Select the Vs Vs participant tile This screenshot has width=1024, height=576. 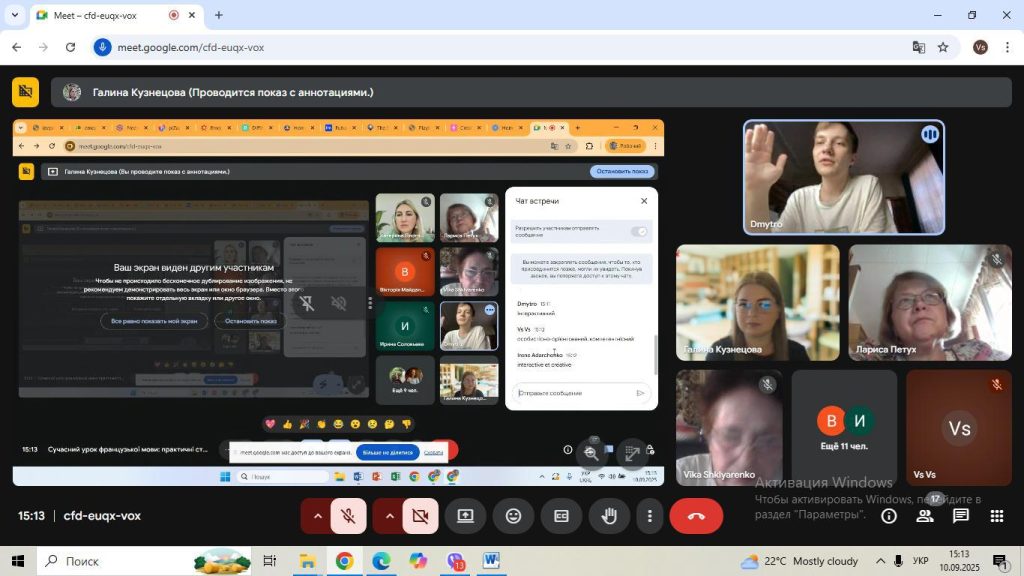click(x=959, y=428)
